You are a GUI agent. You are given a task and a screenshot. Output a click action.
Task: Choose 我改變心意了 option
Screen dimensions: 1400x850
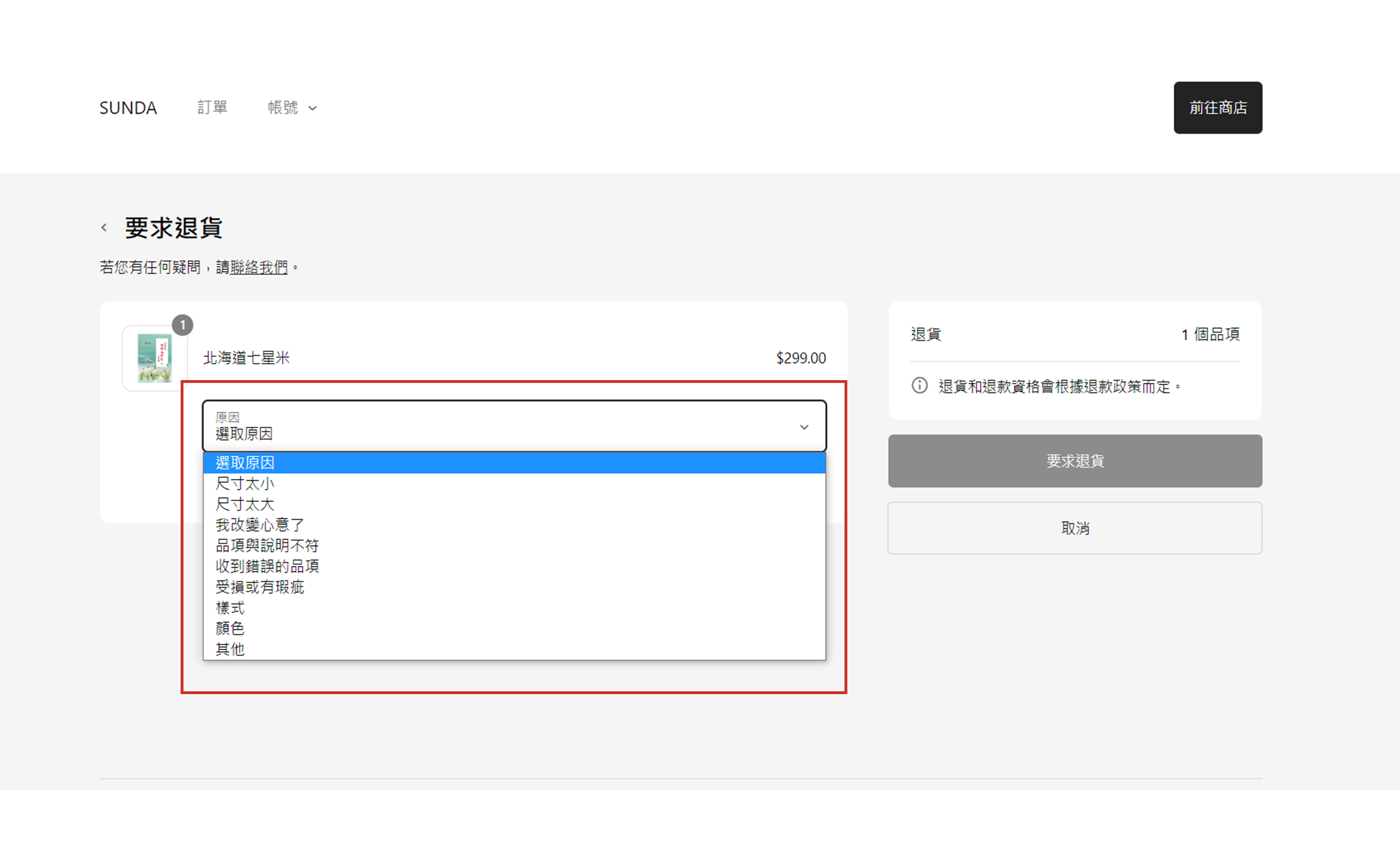260,525
